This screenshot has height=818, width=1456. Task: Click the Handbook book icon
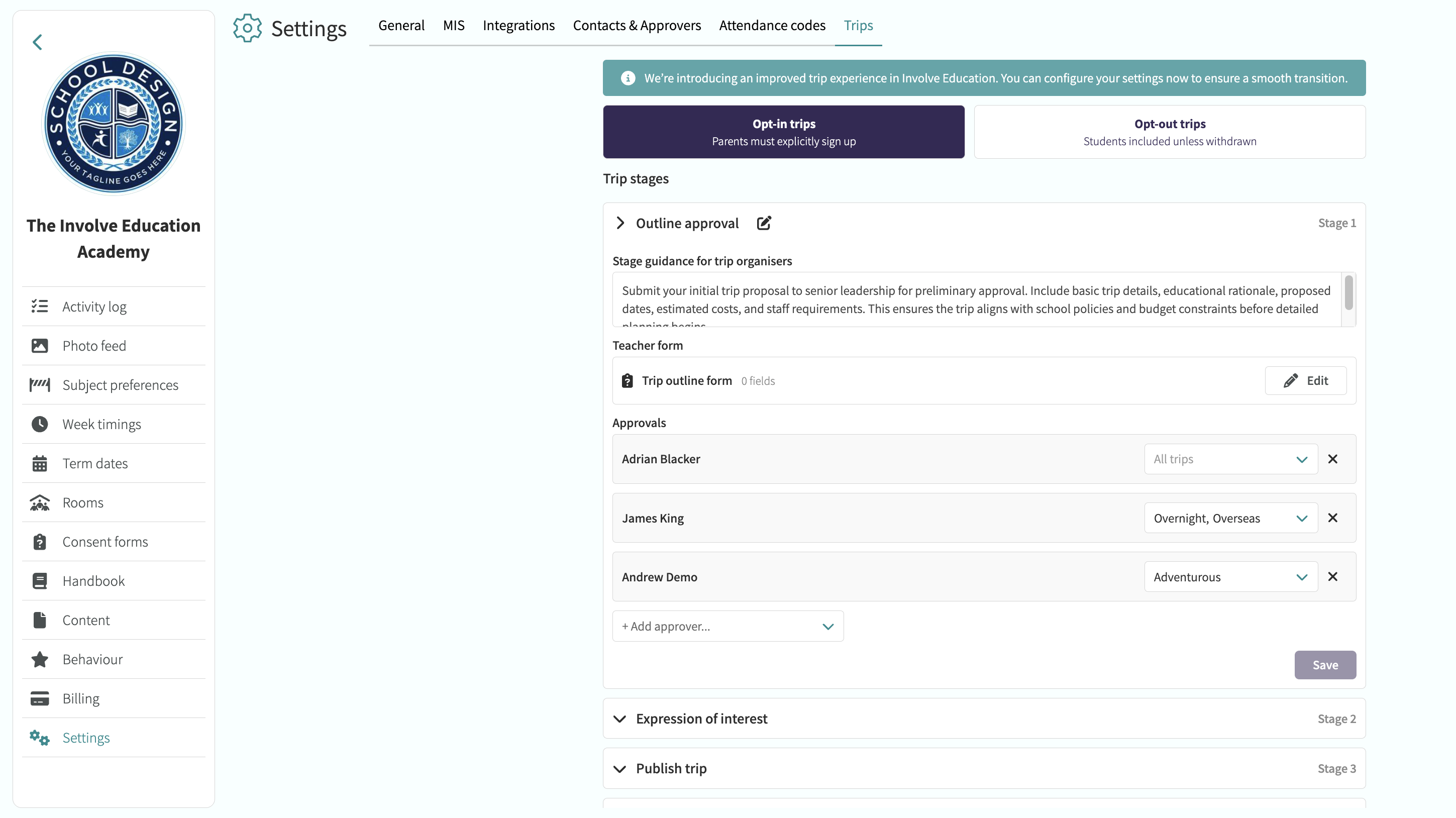[x=40, y=581]
